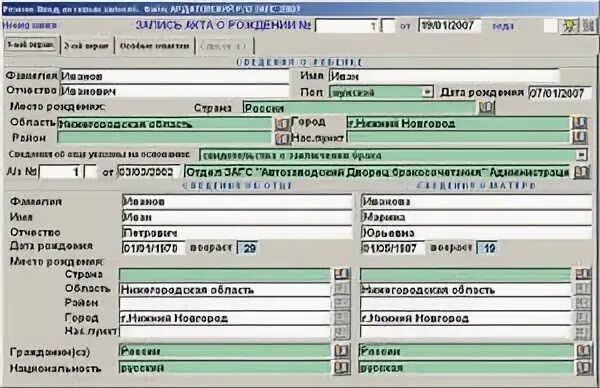Click father's Национальность field русский
Image resolution: width=600 pixels, height=388 pixels.
pos(225,368)
